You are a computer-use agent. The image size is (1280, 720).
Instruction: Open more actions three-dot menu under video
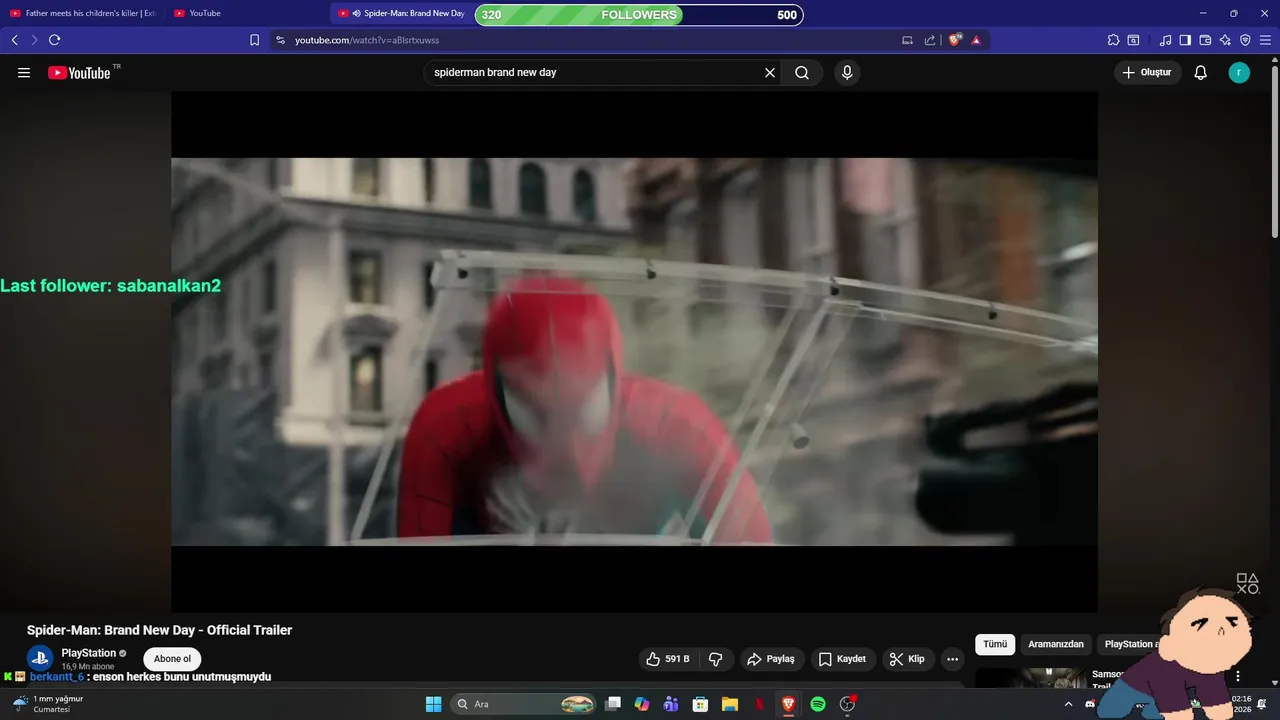tap(952, 659)
